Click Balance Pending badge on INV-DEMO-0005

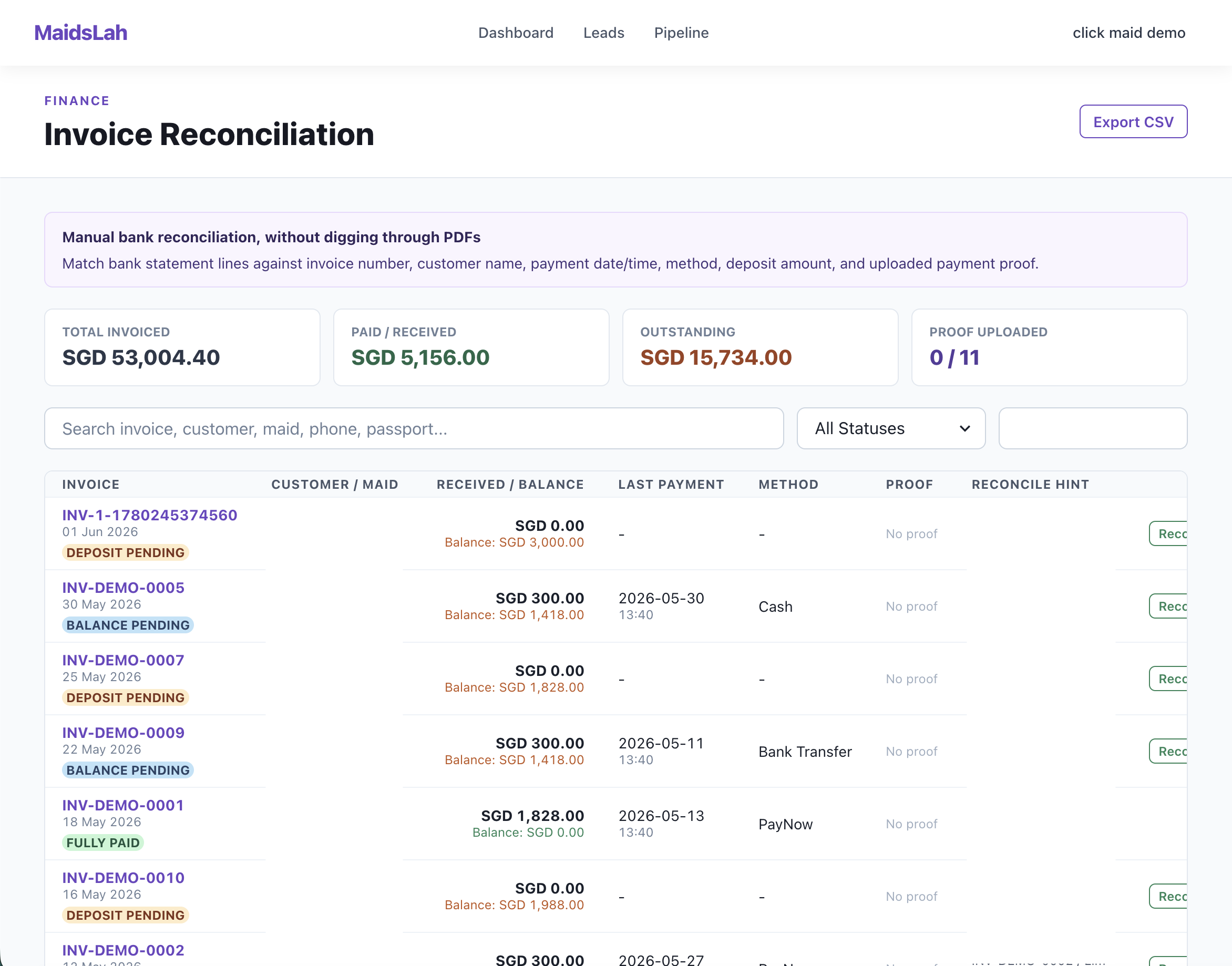tap(128, 625)
